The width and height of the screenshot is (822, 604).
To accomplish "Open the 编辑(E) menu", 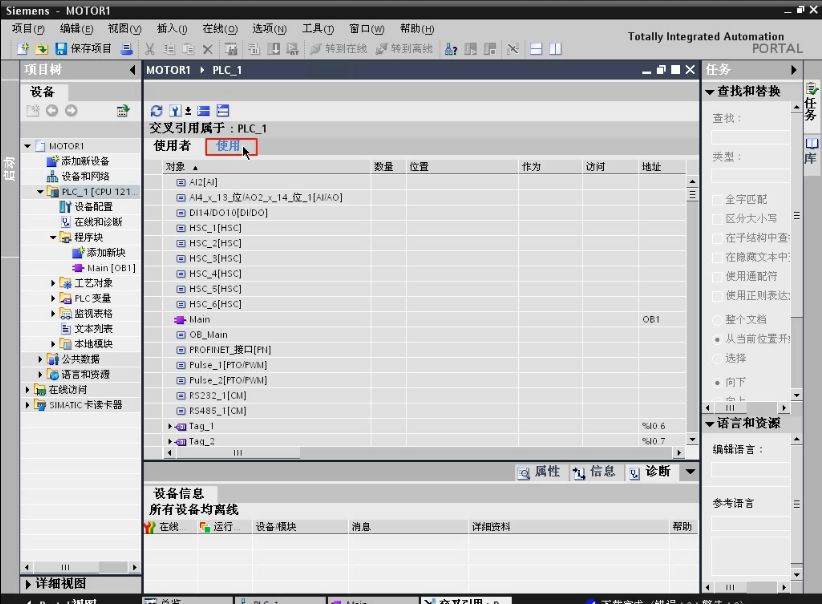I will (77, 28).
